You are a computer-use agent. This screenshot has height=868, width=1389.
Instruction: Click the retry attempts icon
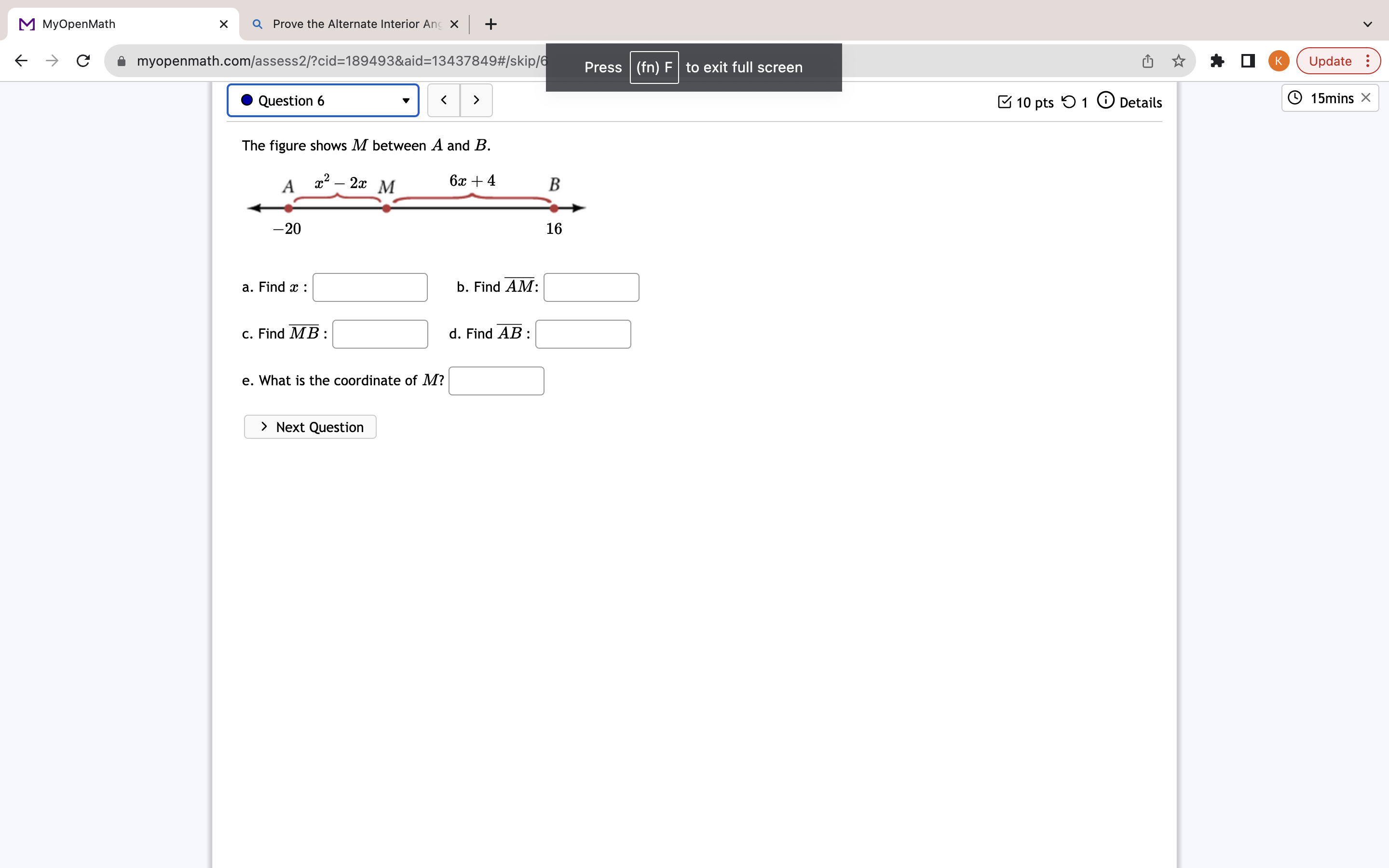[x=1068, y=102]
